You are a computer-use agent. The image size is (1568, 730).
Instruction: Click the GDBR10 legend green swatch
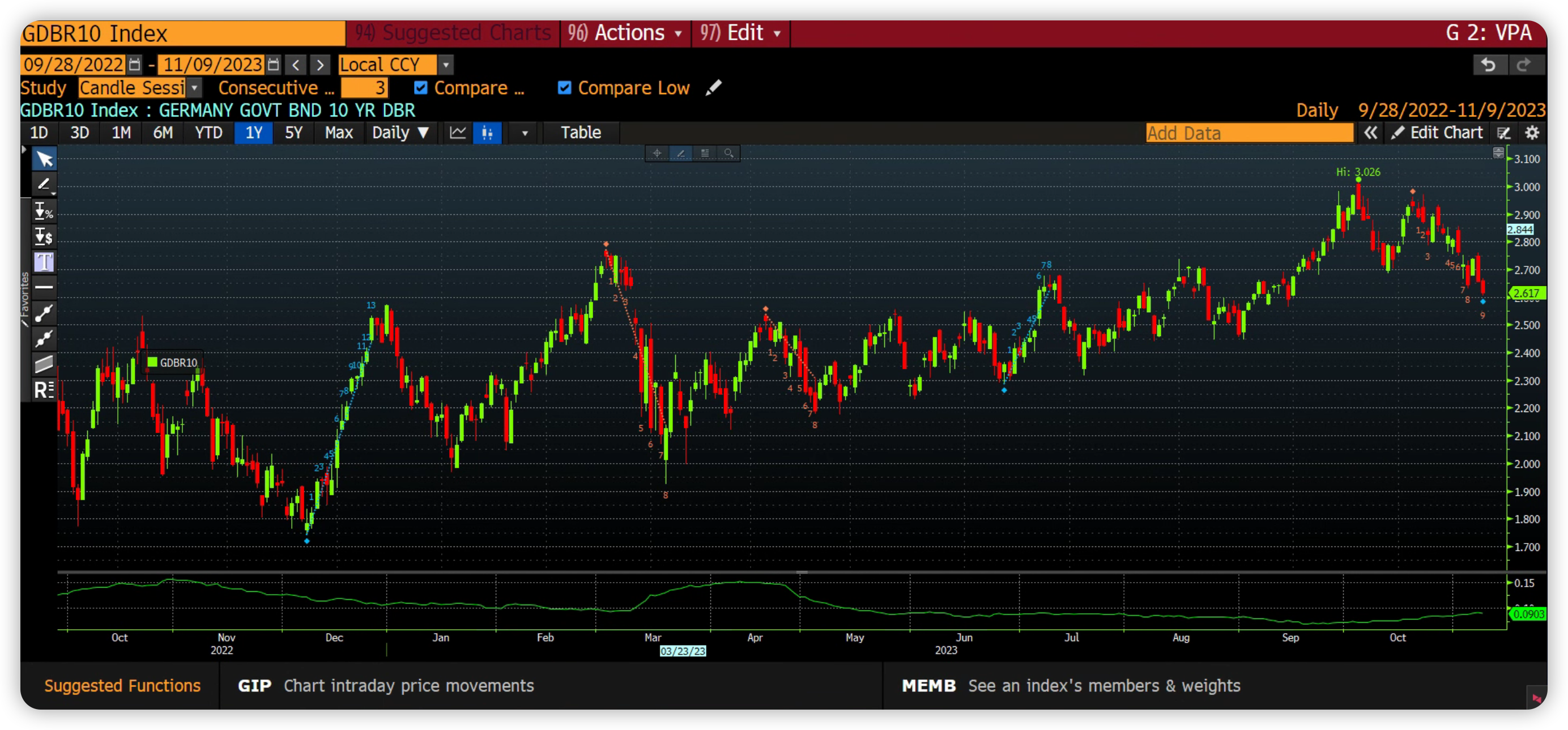(152, 362)
